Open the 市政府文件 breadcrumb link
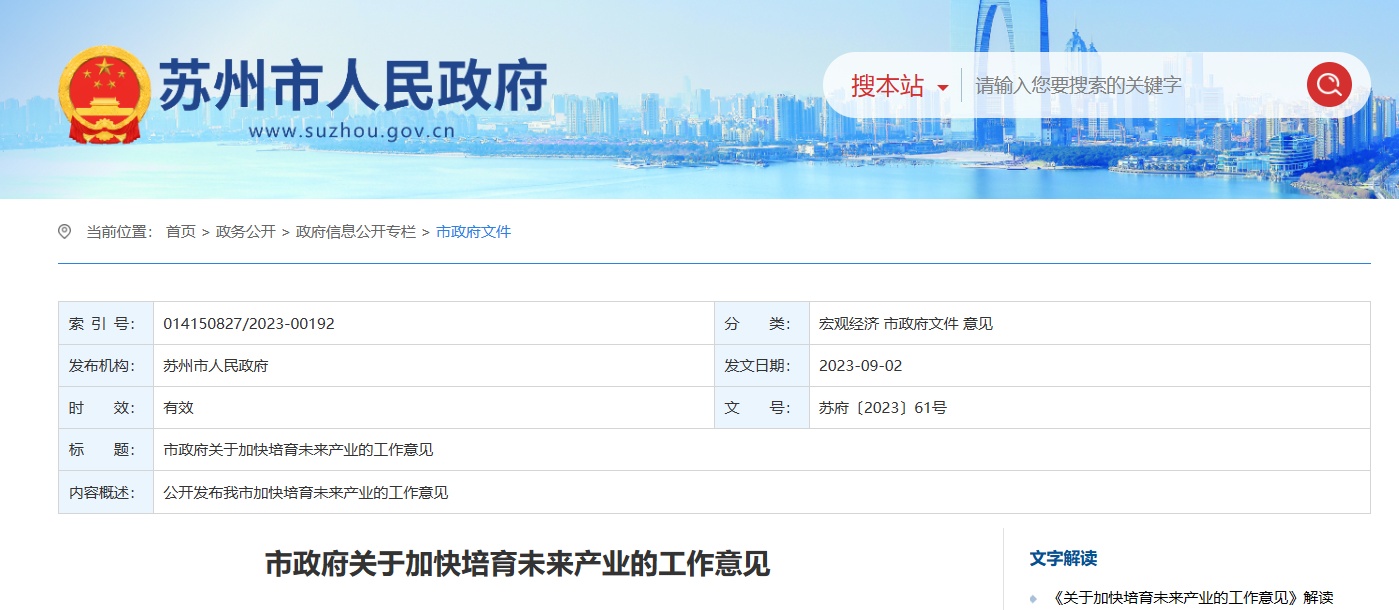The image size is (1399, 610). (x=473, y=232)
